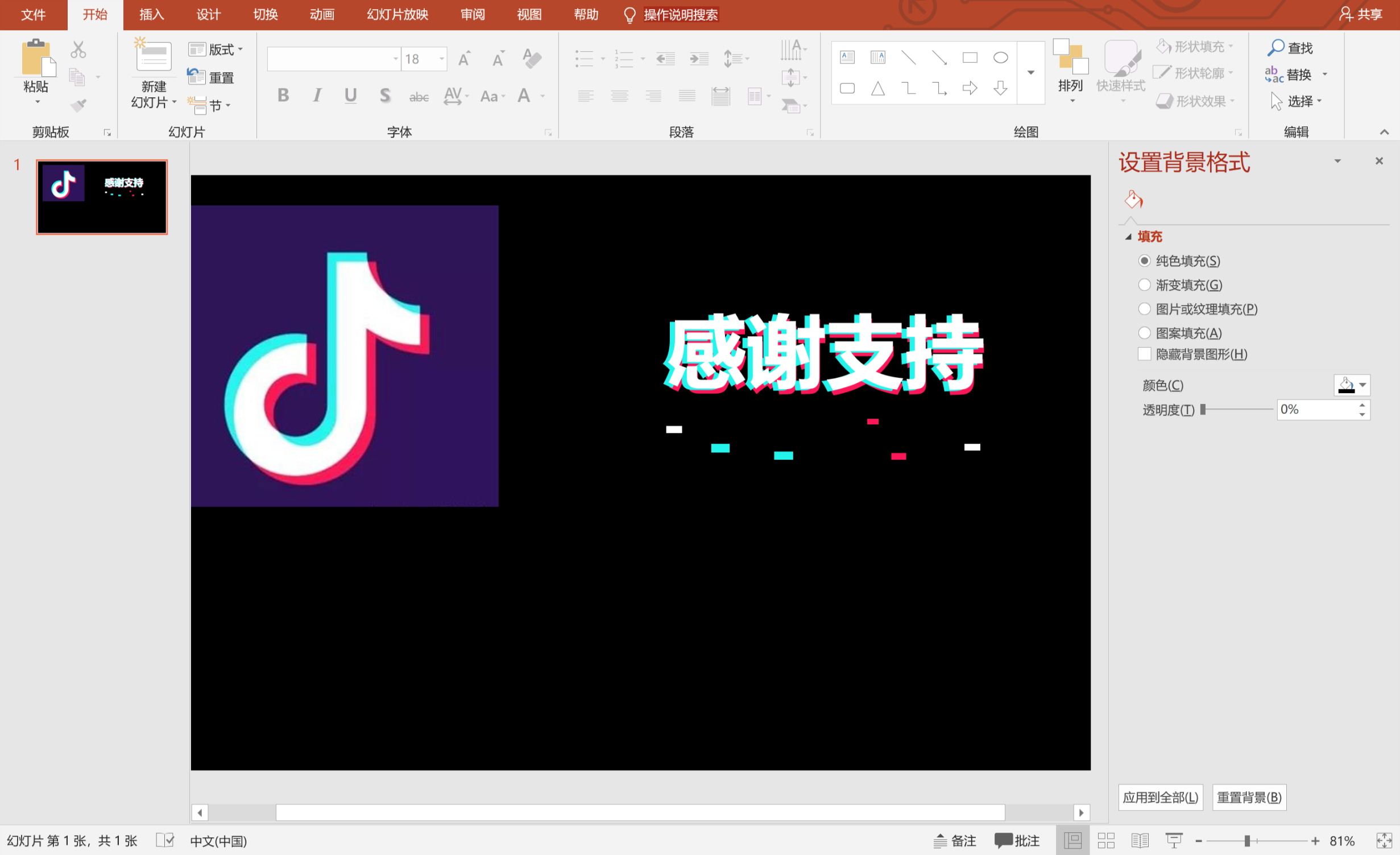Check Hide background graphics (隐藏背景图形)

pos(1145,354)
